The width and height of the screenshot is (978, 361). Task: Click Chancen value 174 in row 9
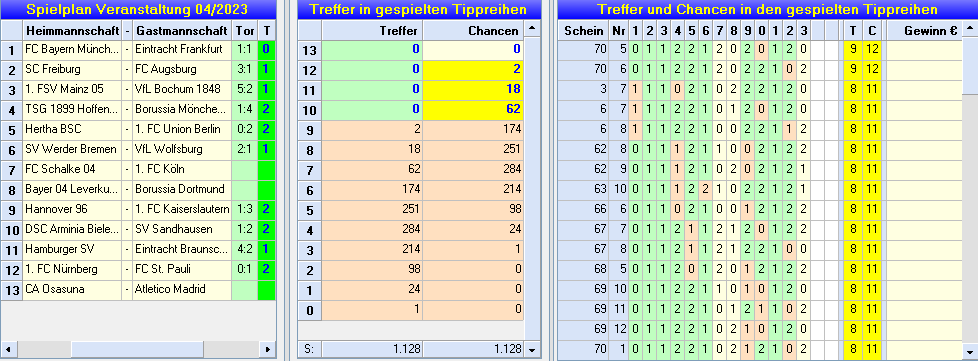[x=473, y=129]
